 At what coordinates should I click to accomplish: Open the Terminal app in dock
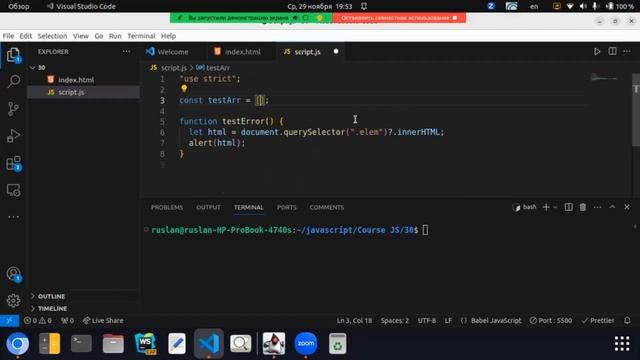(x=81, y=344)
